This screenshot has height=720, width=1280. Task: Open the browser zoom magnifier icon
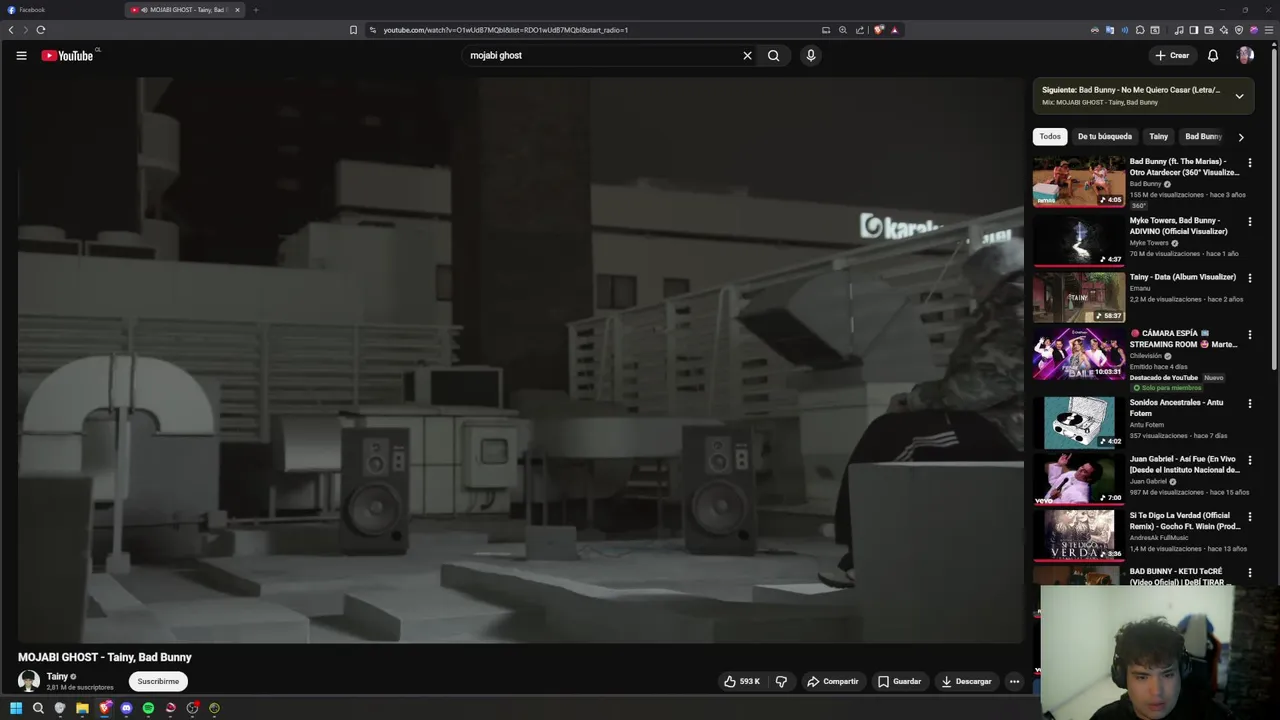click(843, 30)
